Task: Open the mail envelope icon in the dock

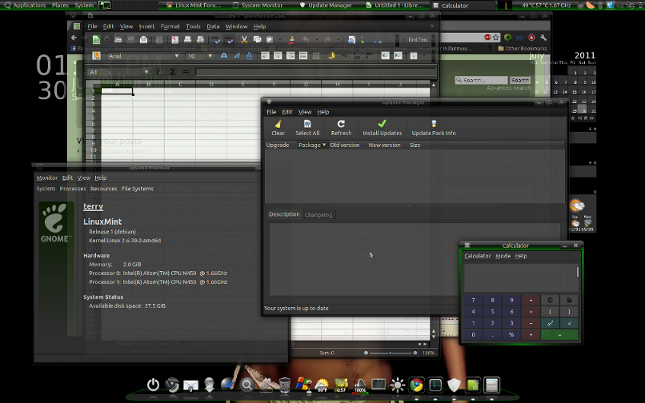Action: [x=191, y=386]
